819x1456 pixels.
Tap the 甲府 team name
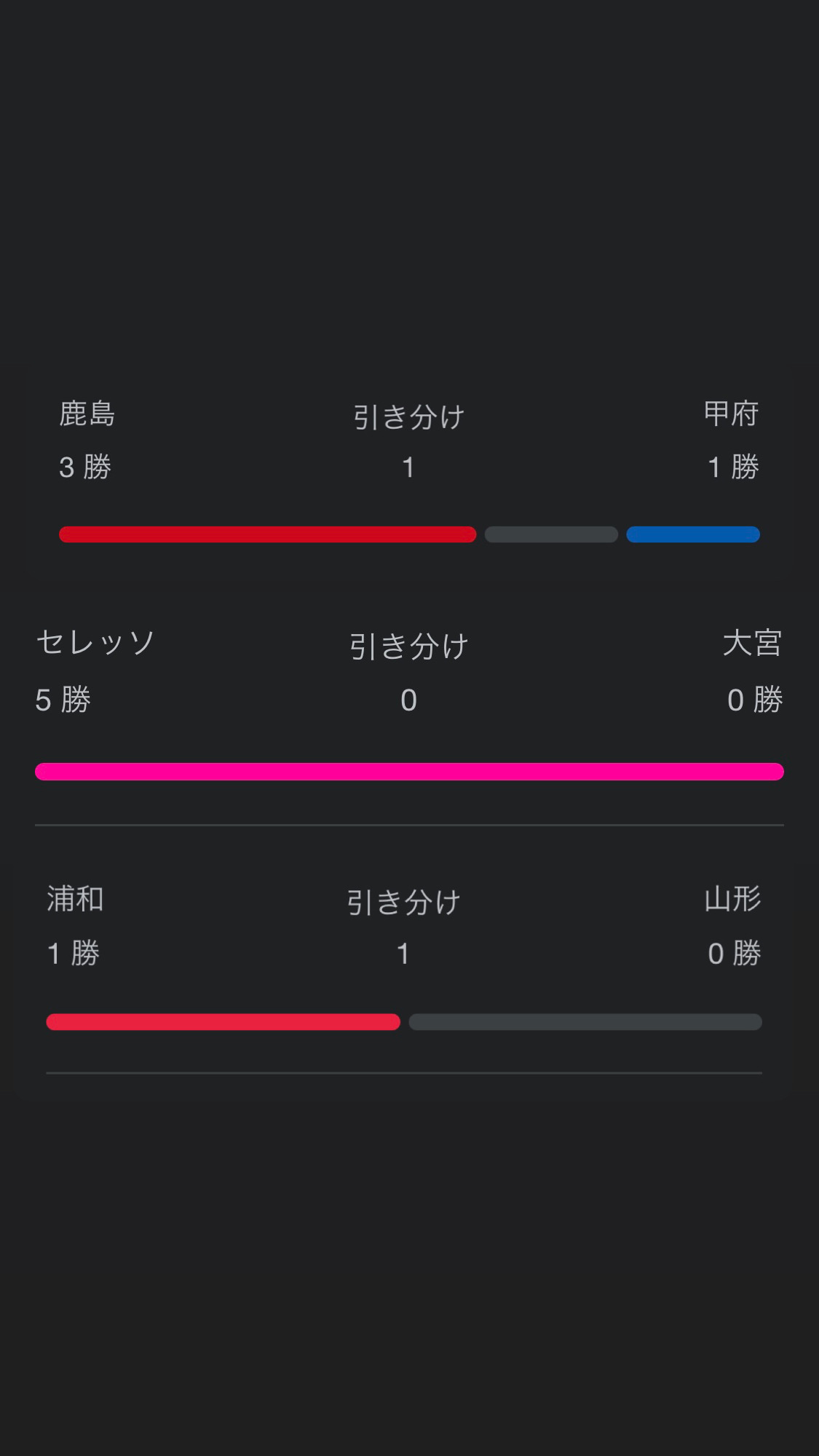(731, 414)
